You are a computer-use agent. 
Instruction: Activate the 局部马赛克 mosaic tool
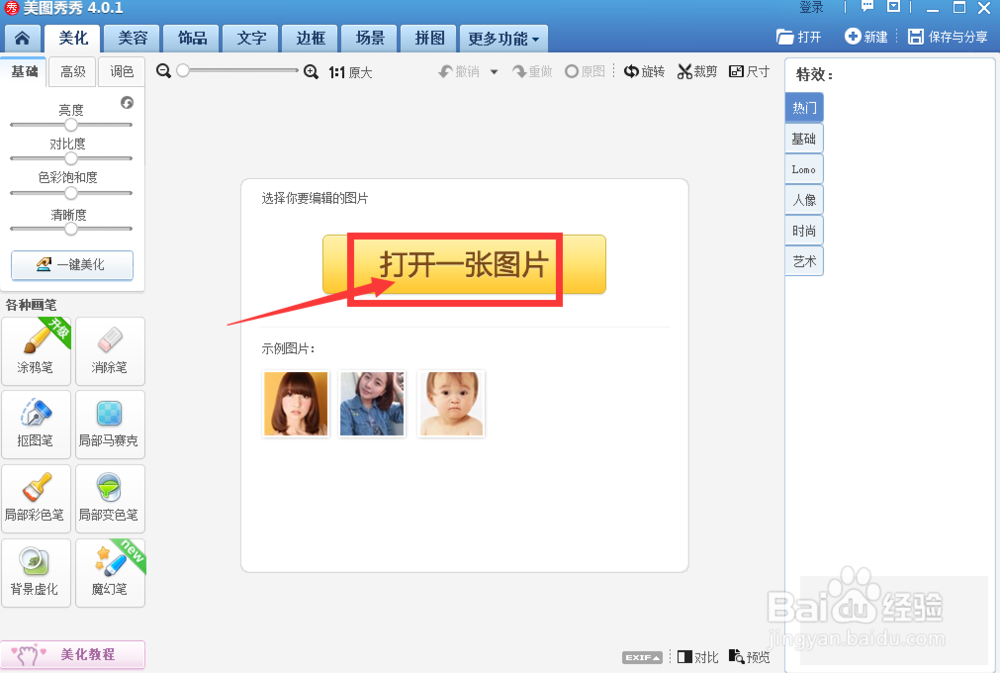pyautogui.click(x=110, y=425)
